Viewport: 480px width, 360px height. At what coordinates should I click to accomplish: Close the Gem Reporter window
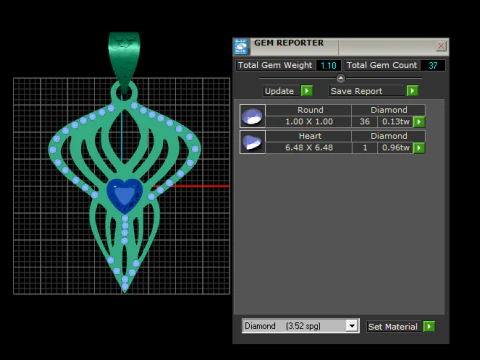click(x=441, y=46)
